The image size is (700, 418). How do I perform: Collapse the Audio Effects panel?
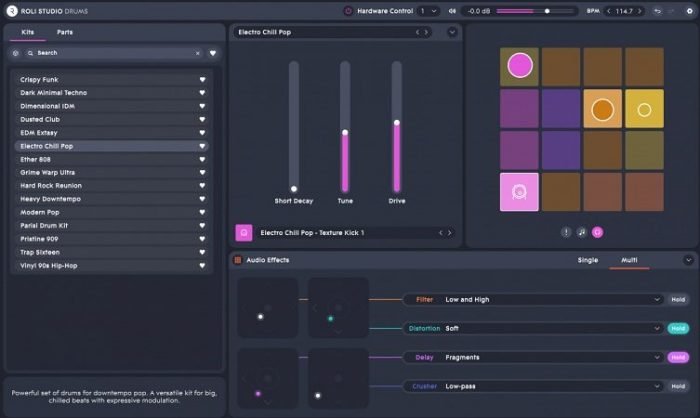pos(688,260)
